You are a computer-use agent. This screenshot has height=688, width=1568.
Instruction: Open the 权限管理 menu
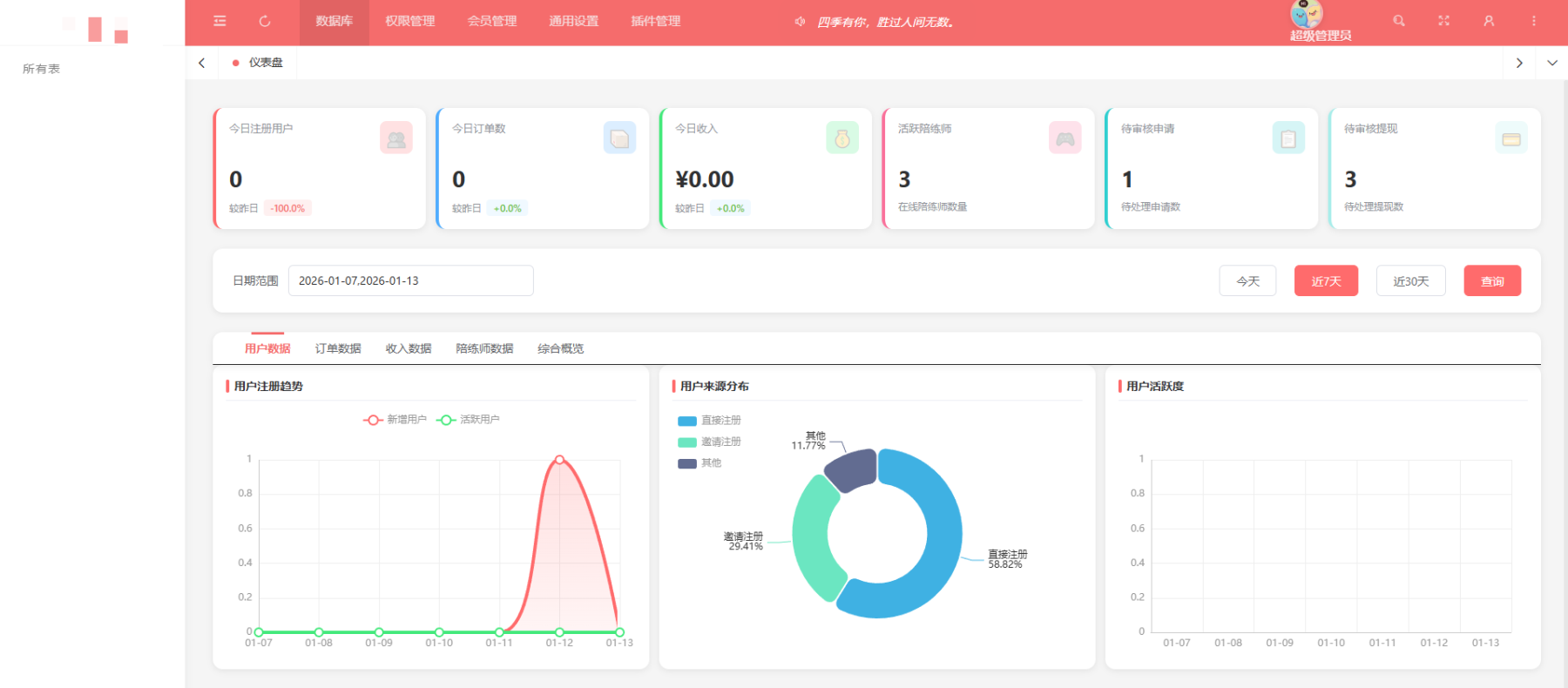(x=409, y=21)
